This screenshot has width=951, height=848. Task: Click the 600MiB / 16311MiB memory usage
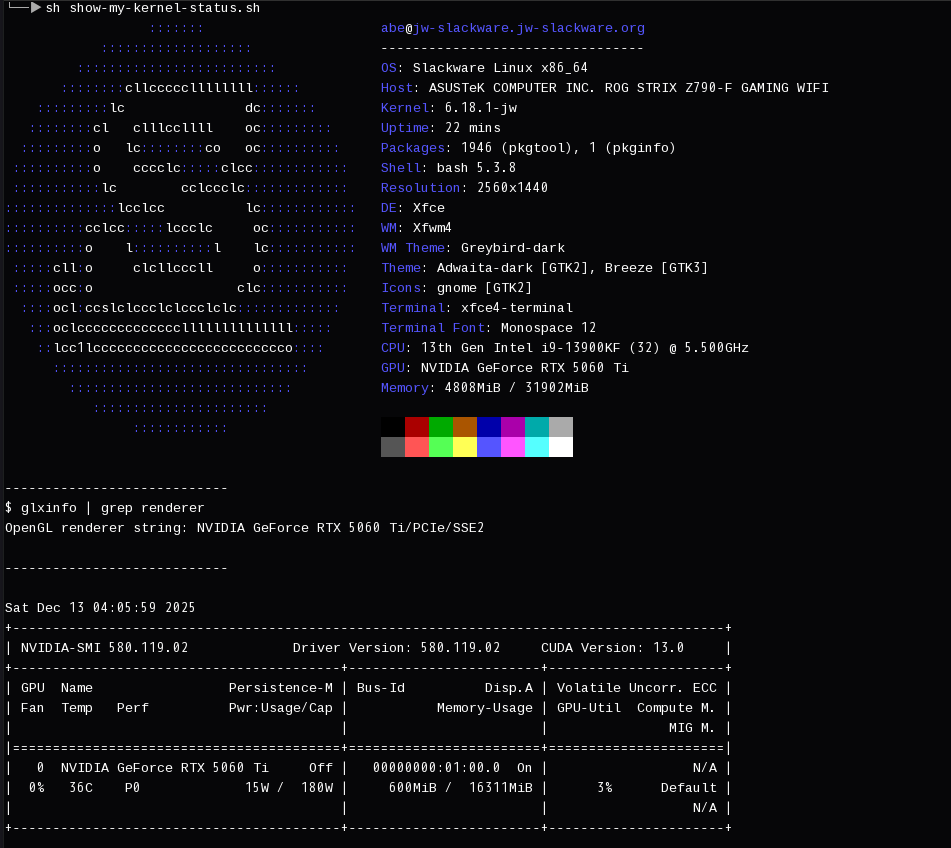(460, 788)
